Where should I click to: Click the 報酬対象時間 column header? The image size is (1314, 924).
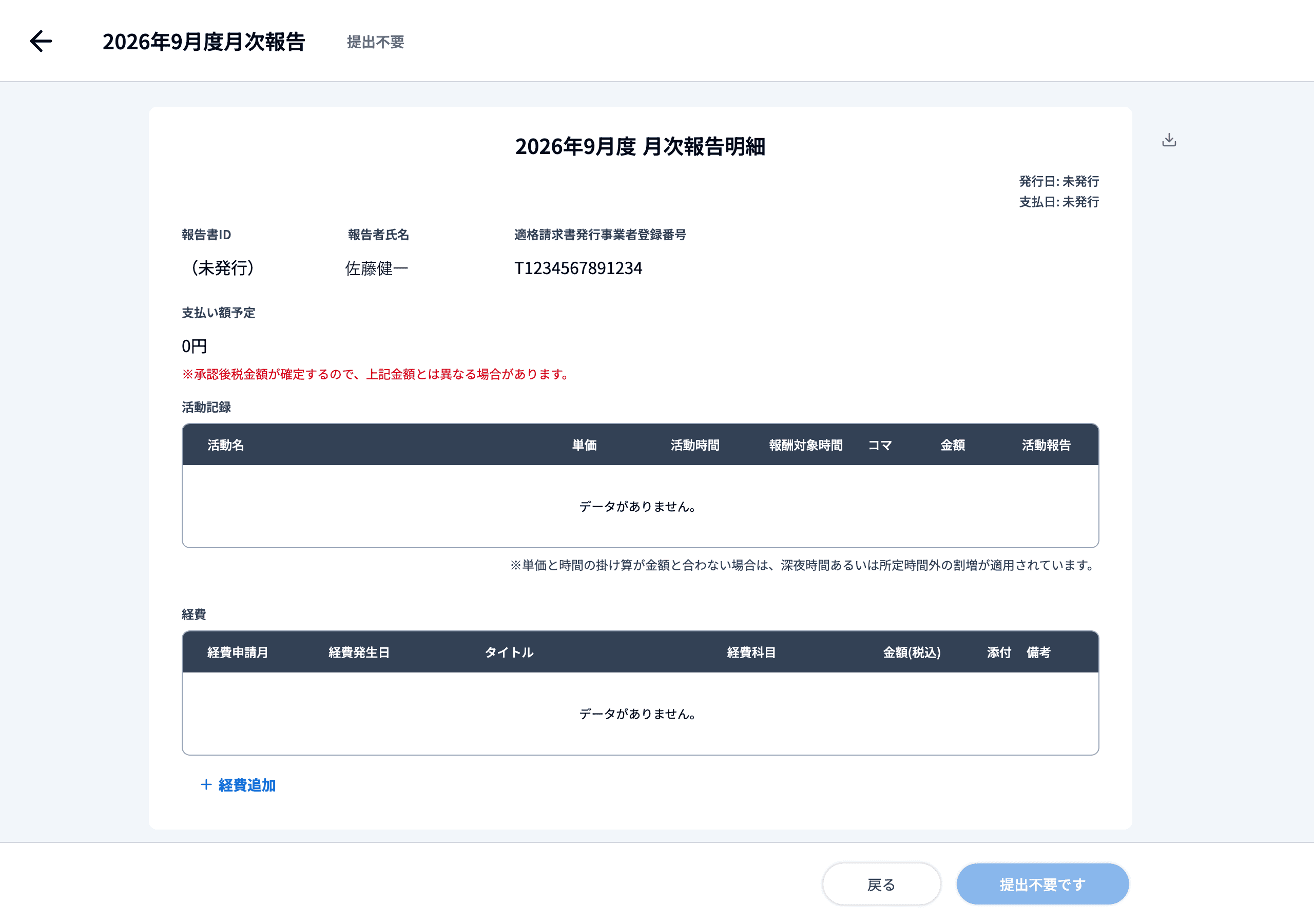coord(806,445)
